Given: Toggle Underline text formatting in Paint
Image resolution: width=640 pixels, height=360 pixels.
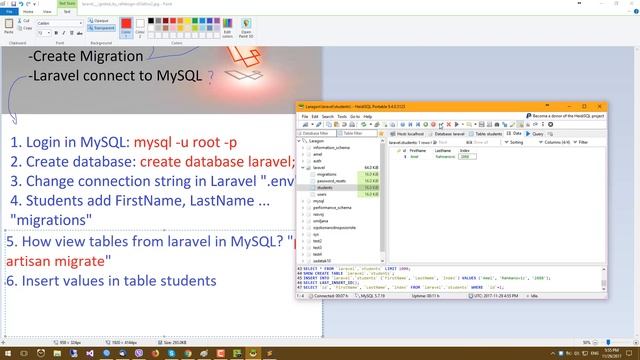Looking at the screenshot, I should 71,33.
